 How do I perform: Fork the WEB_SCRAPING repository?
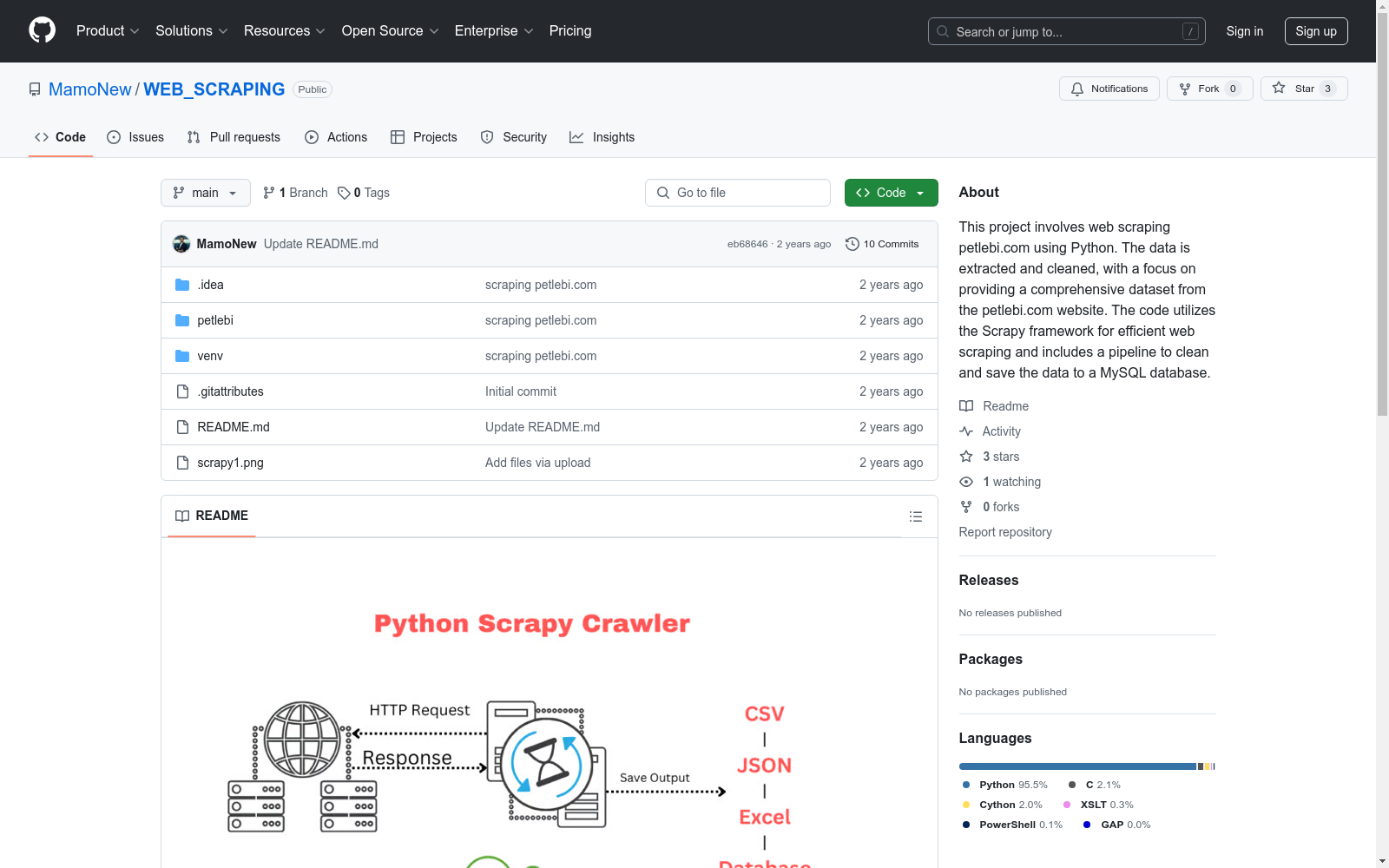(1210, 89)
